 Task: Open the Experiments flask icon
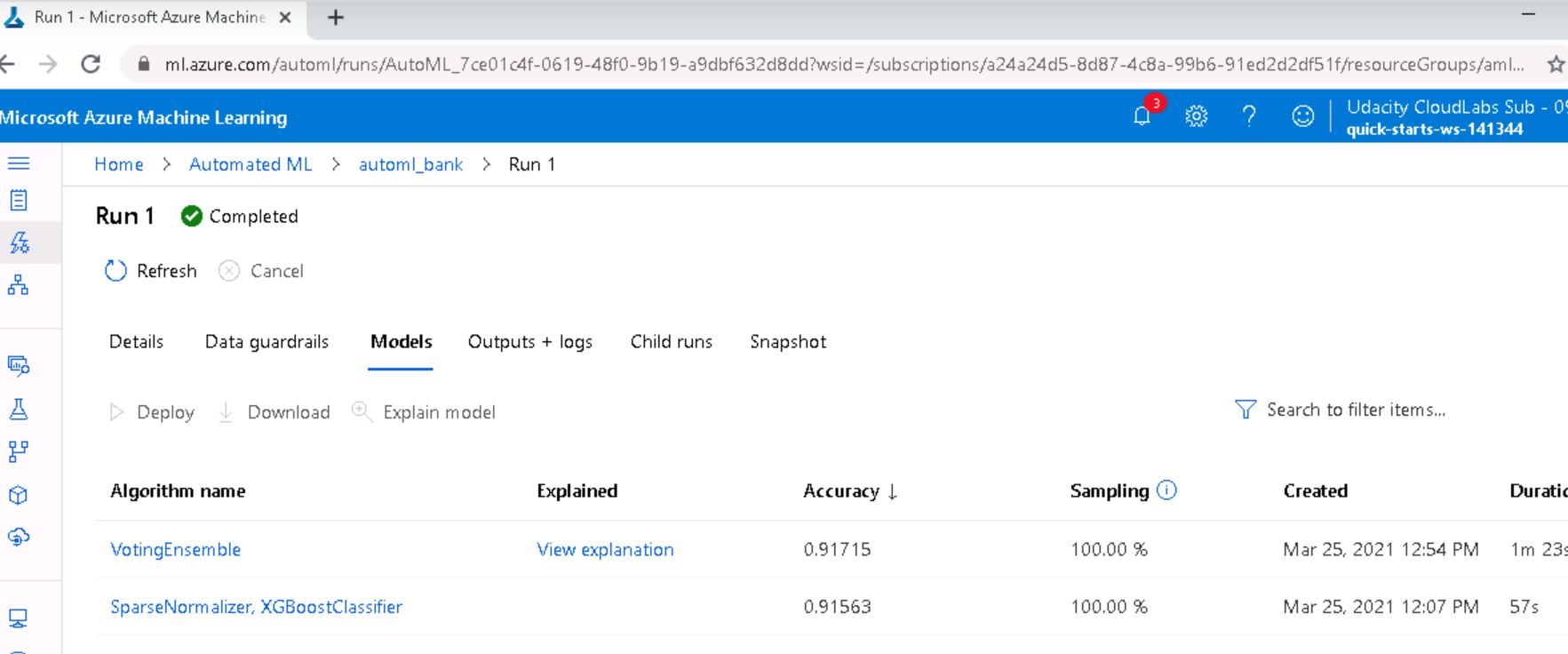[19, 409]
